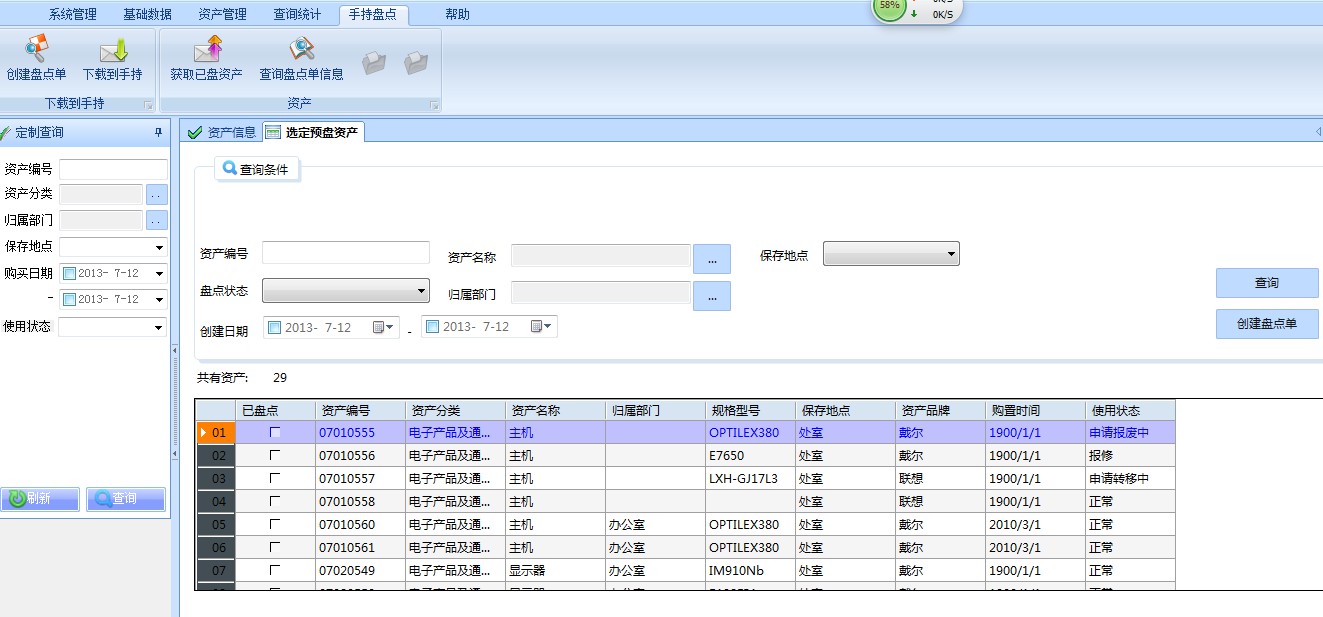Tick the 已盘点 checkbox for asset 07010560
Viewport: 1323px width, 617px height.
(x=275, y=524)
